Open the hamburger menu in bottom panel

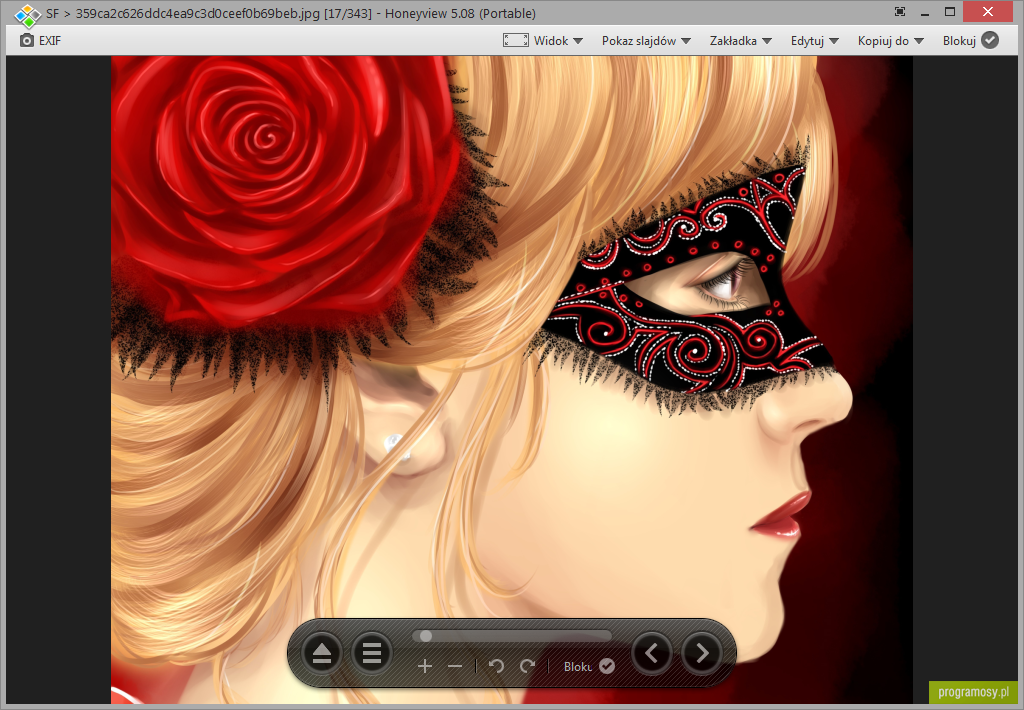pos(372,653)
